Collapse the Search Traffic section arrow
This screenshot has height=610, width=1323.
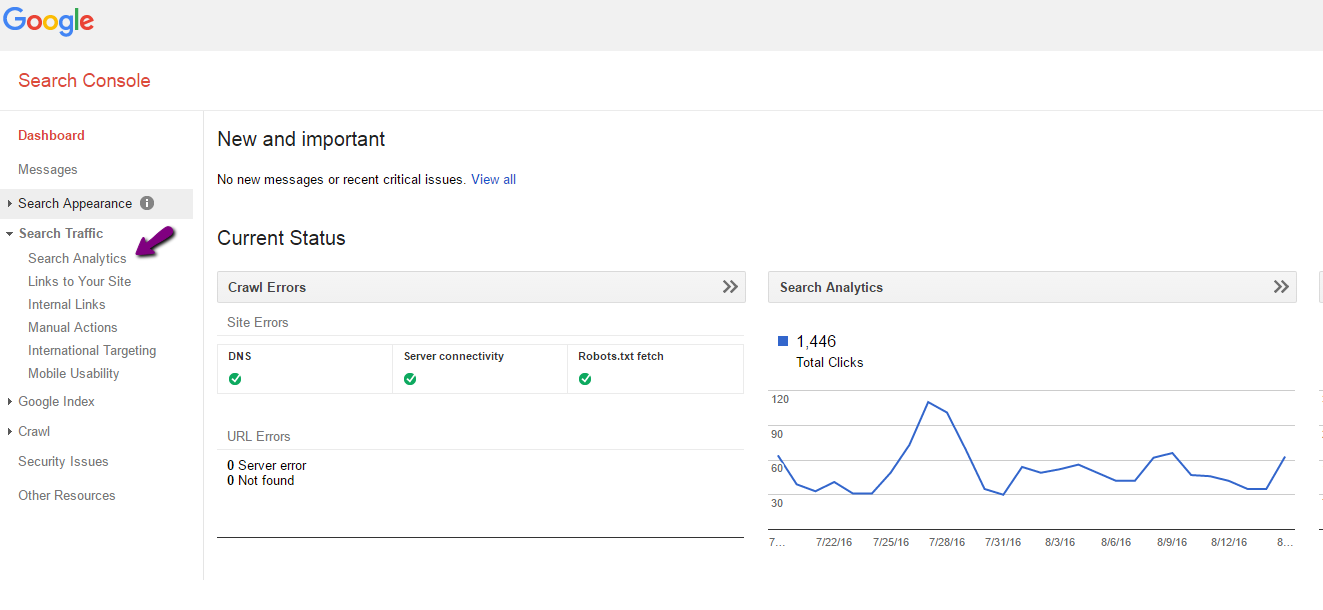(x=10, y=234)
